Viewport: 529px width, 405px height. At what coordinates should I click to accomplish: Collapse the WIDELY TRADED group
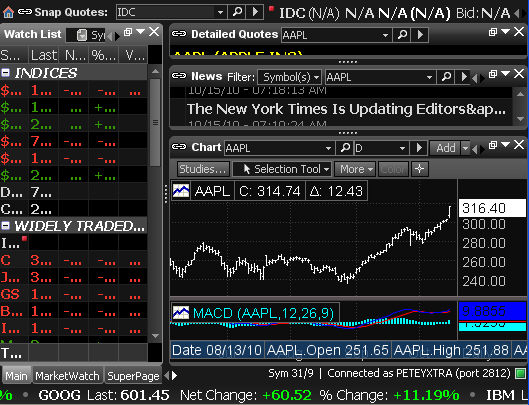[5, 225]
